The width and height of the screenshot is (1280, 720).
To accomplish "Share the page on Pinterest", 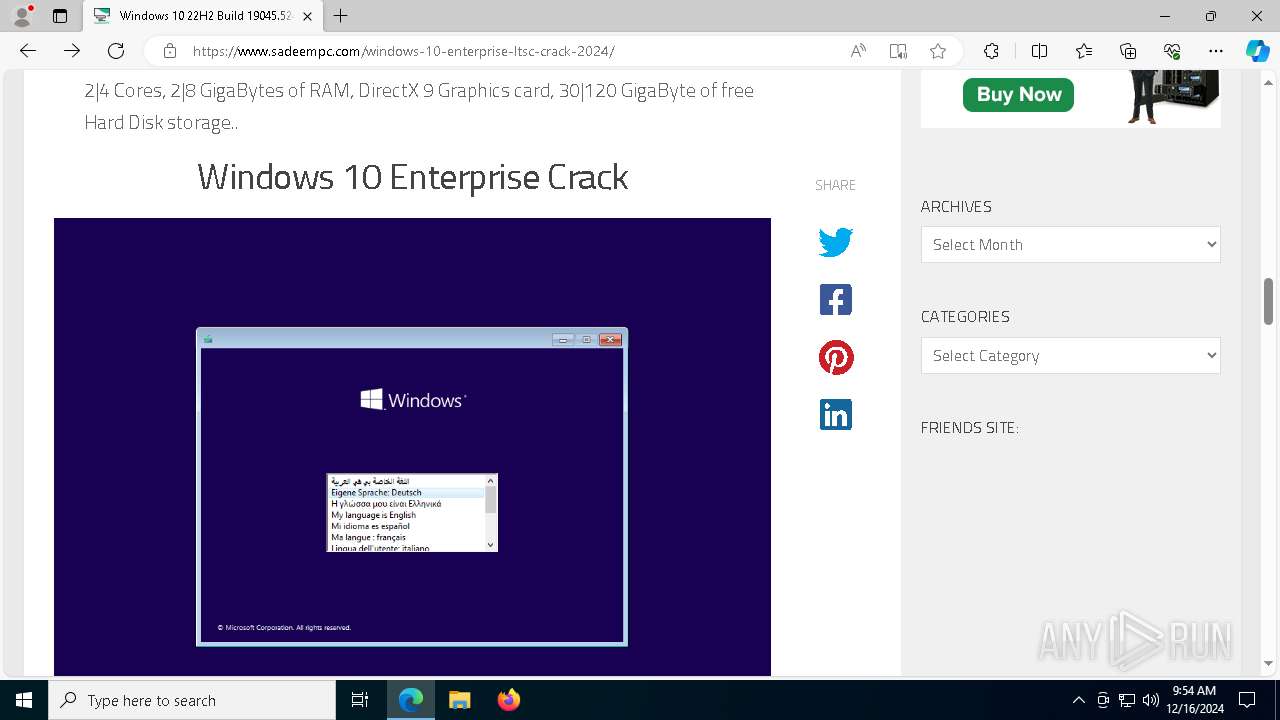I will coord(836,358).
